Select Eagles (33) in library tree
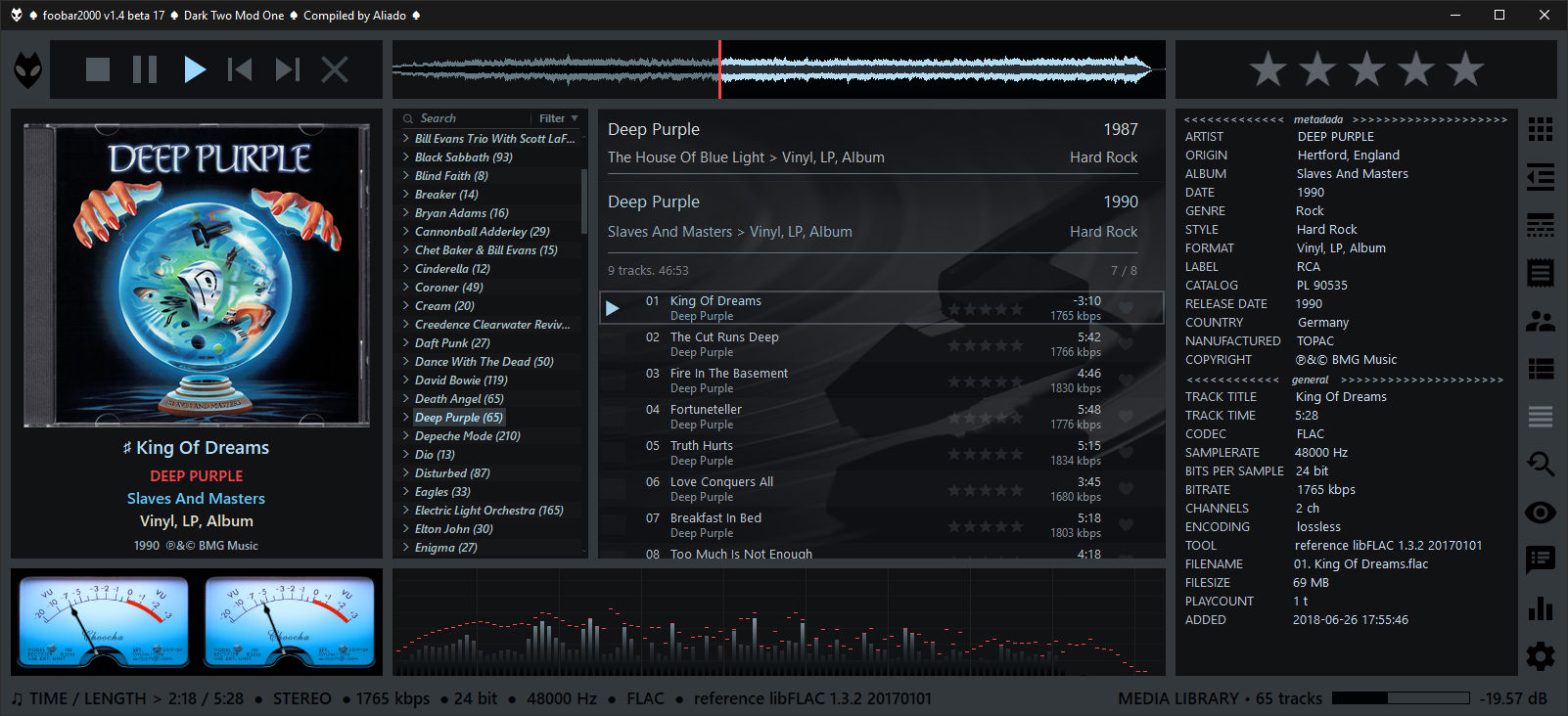 point(442,491)
